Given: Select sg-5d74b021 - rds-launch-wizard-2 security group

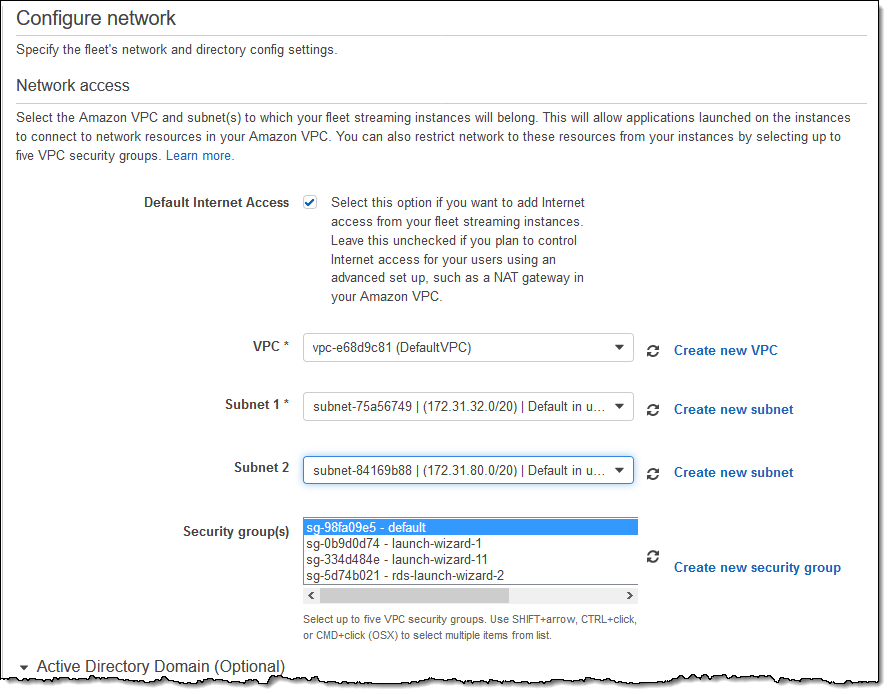Looking at the screenshot, I should [470, 575].
